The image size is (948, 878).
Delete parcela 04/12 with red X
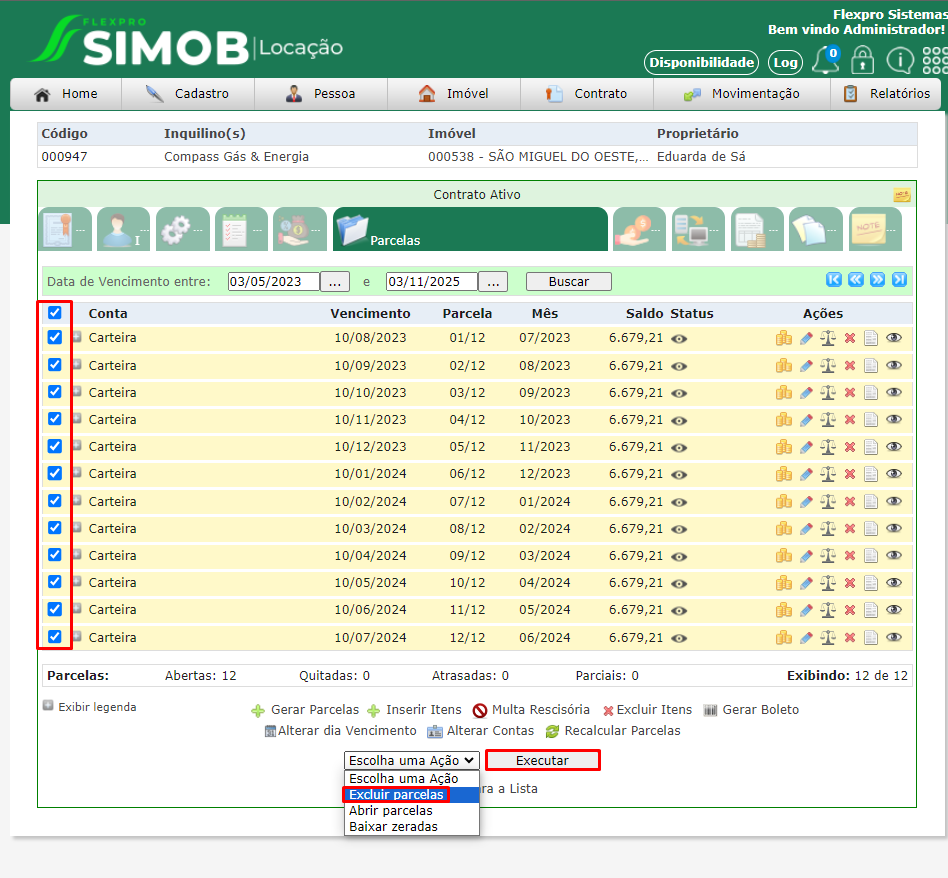pyautogui.click(x=849, y=420)
